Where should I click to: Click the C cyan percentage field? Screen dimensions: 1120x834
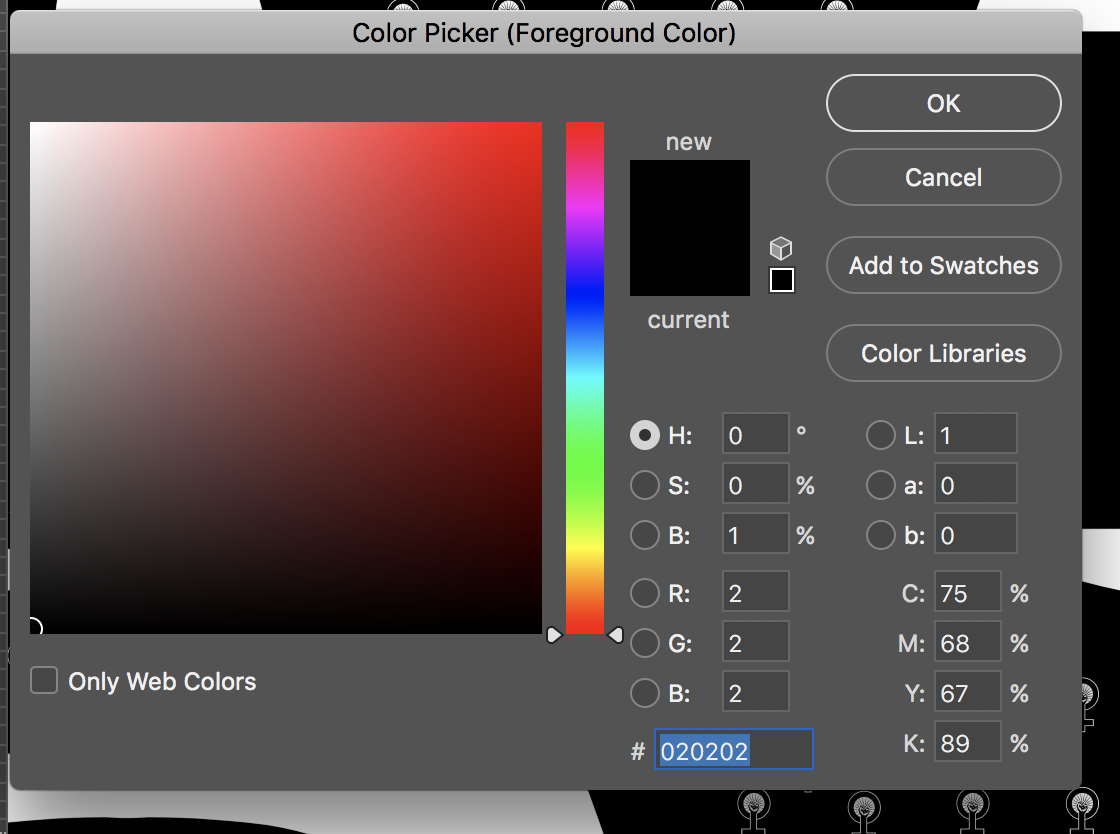click(x=967, y=593)
